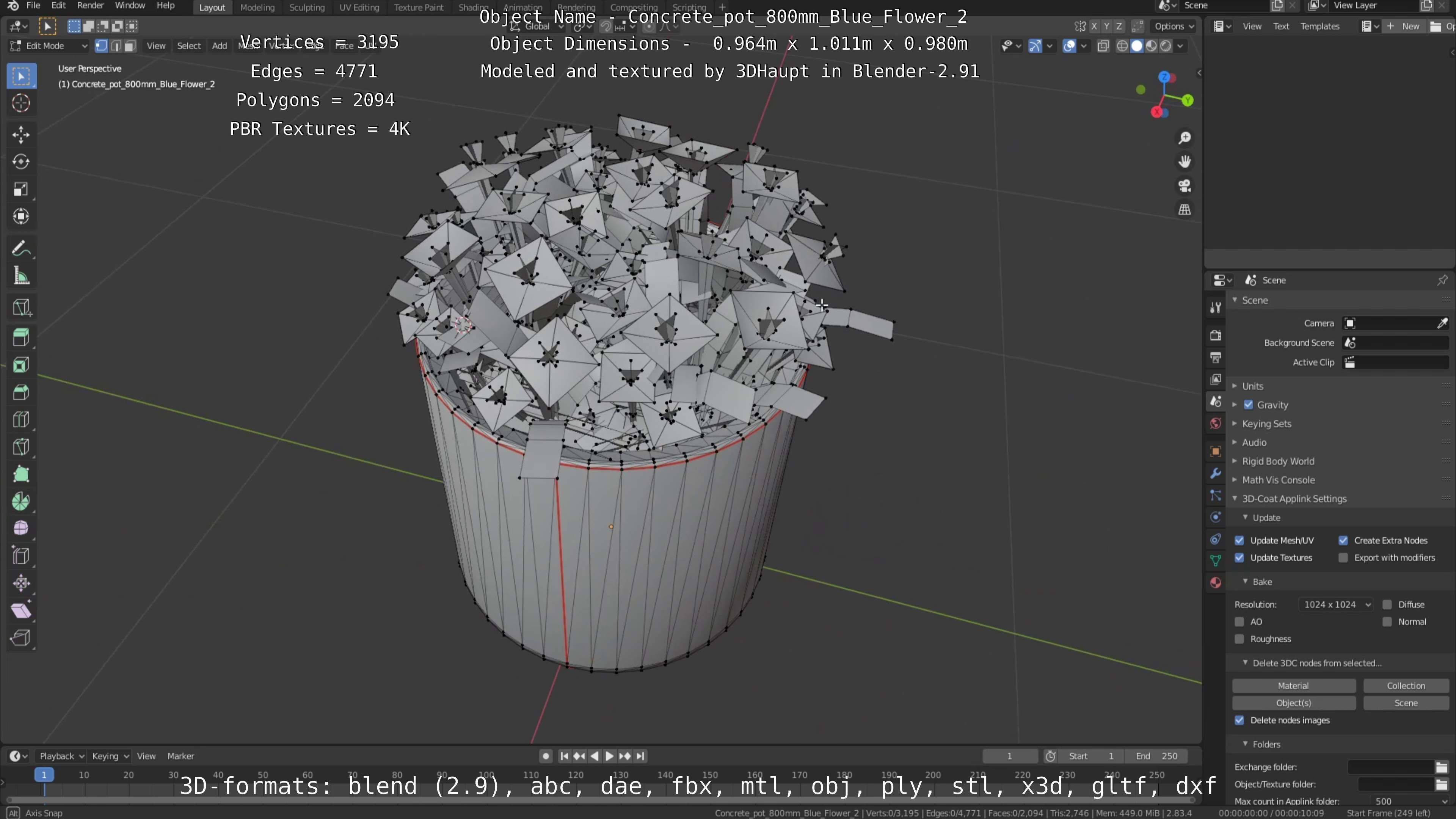
Task: Toggle X-ray view in viewport header
Action: [1103, 46]
